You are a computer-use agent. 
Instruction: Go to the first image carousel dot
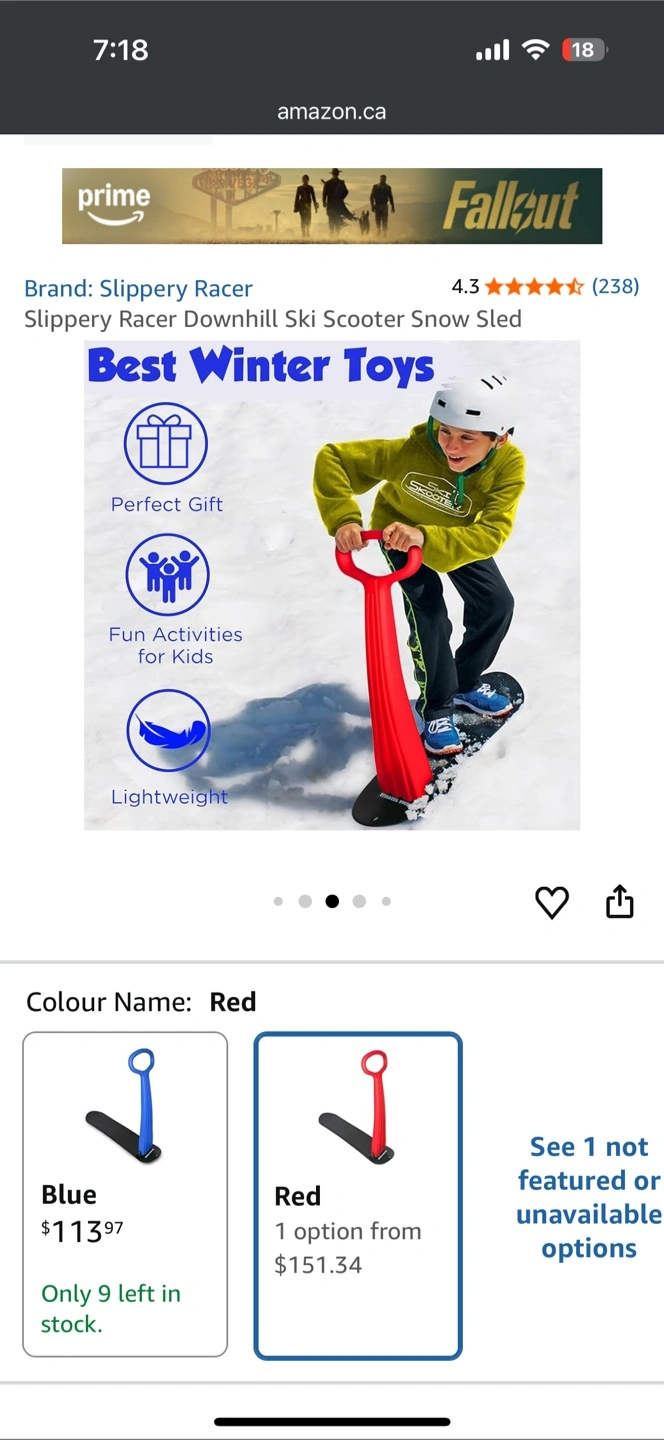(x=278, y=901)
